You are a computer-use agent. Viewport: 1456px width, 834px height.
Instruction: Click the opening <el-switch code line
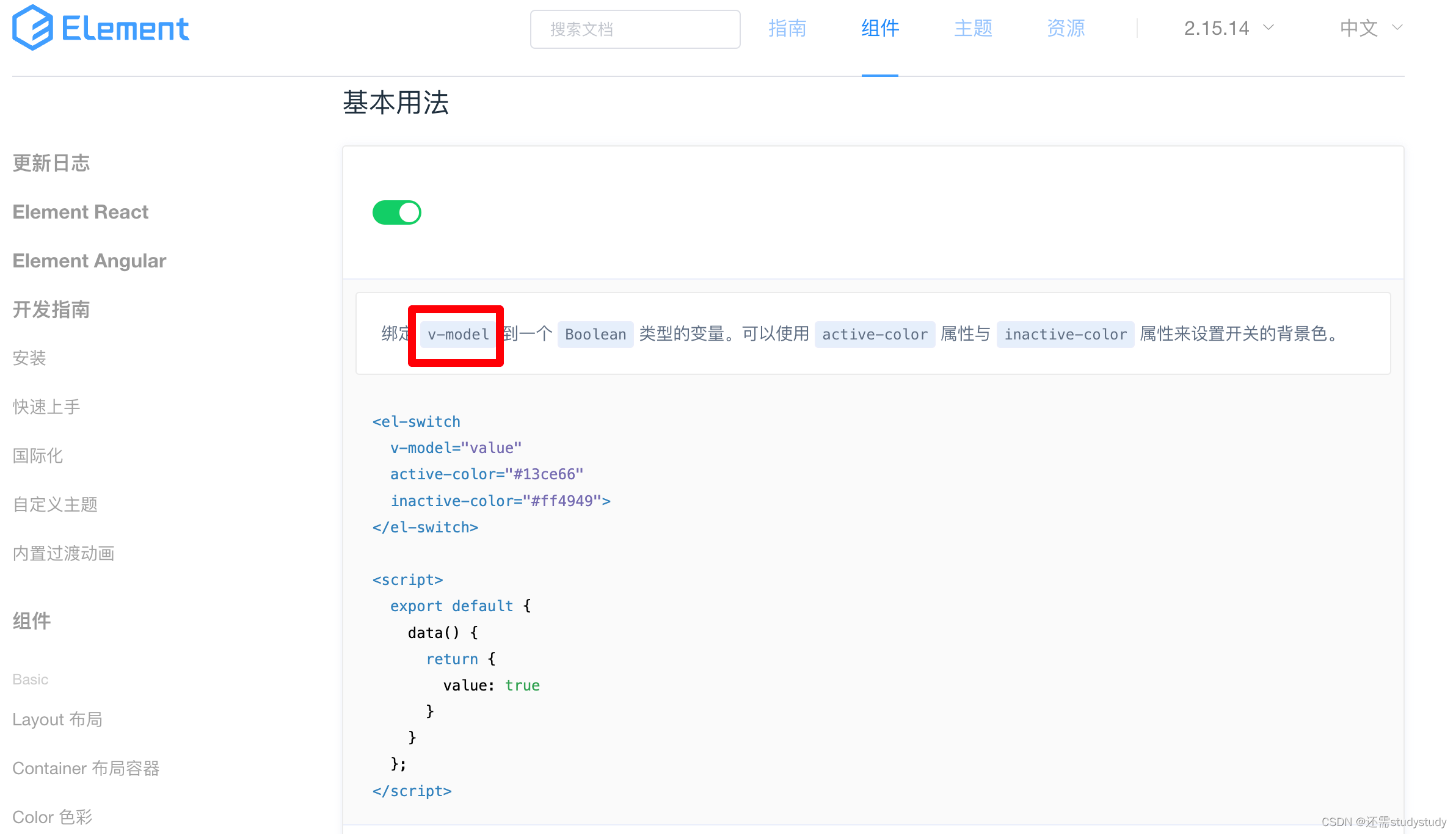coord(417,422)
